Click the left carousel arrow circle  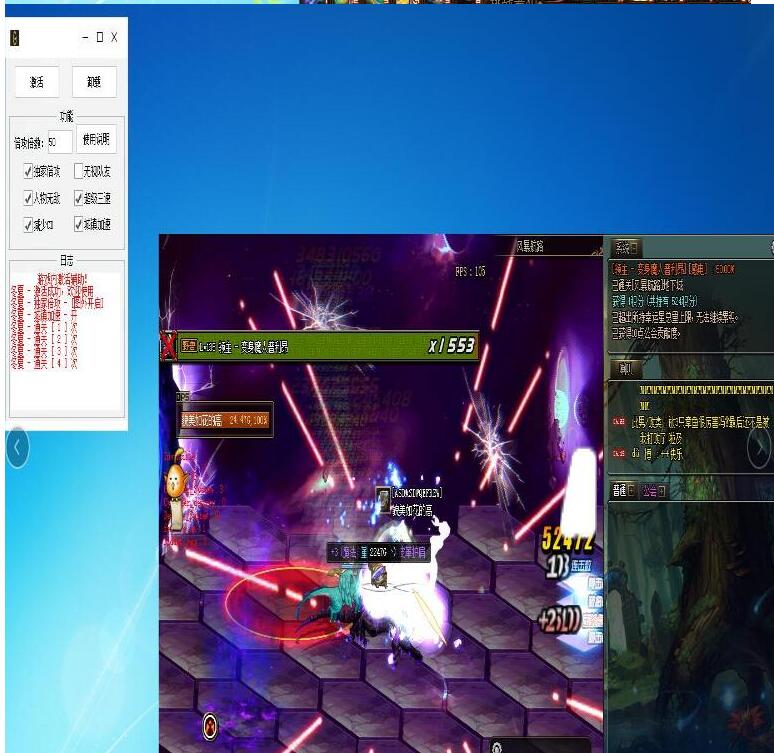coord(18,447)
